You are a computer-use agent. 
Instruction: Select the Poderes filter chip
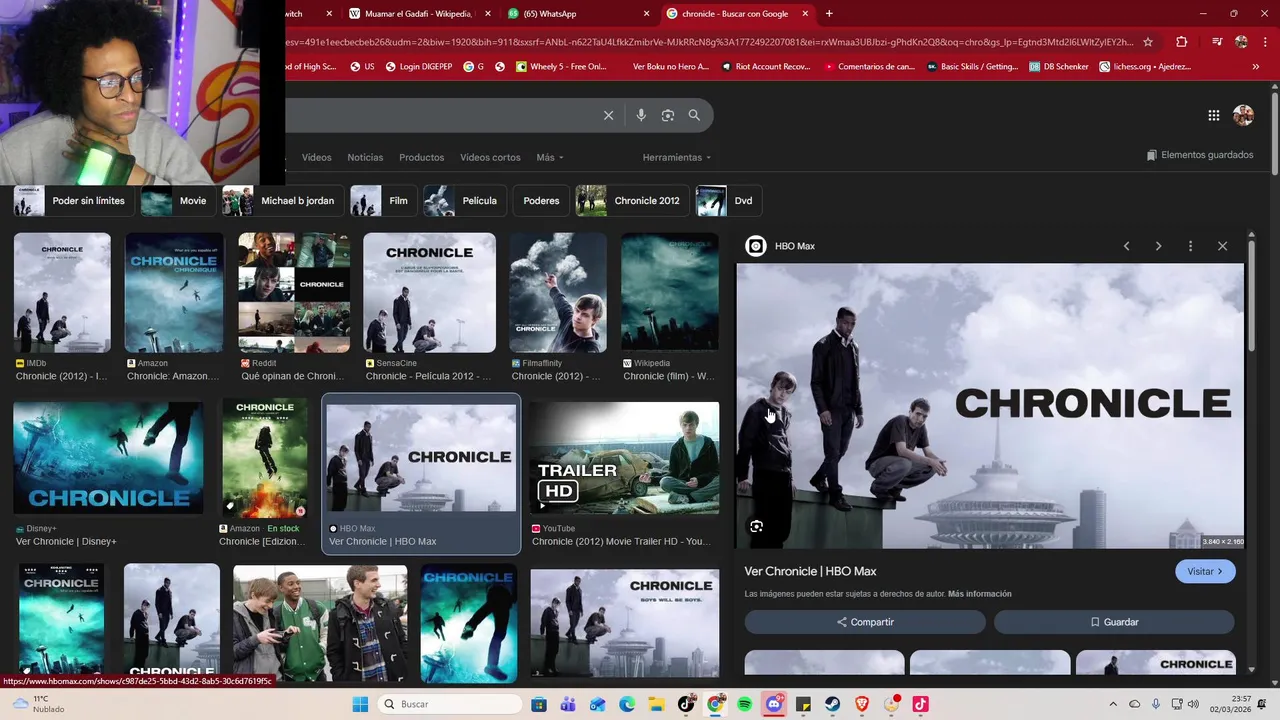pos(541,201)
